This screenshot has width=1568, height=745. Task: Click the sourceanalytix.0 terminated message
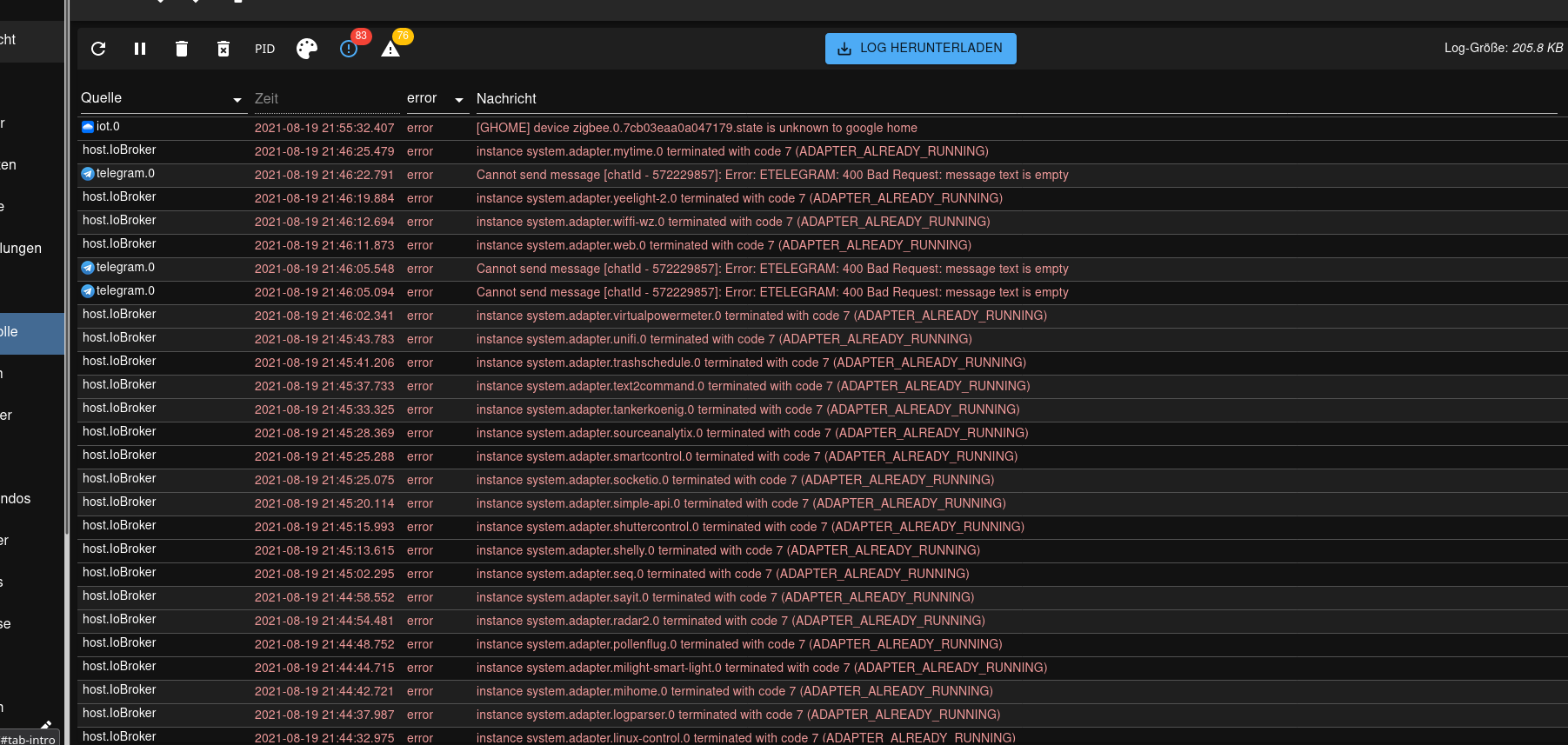click(752, 433)
